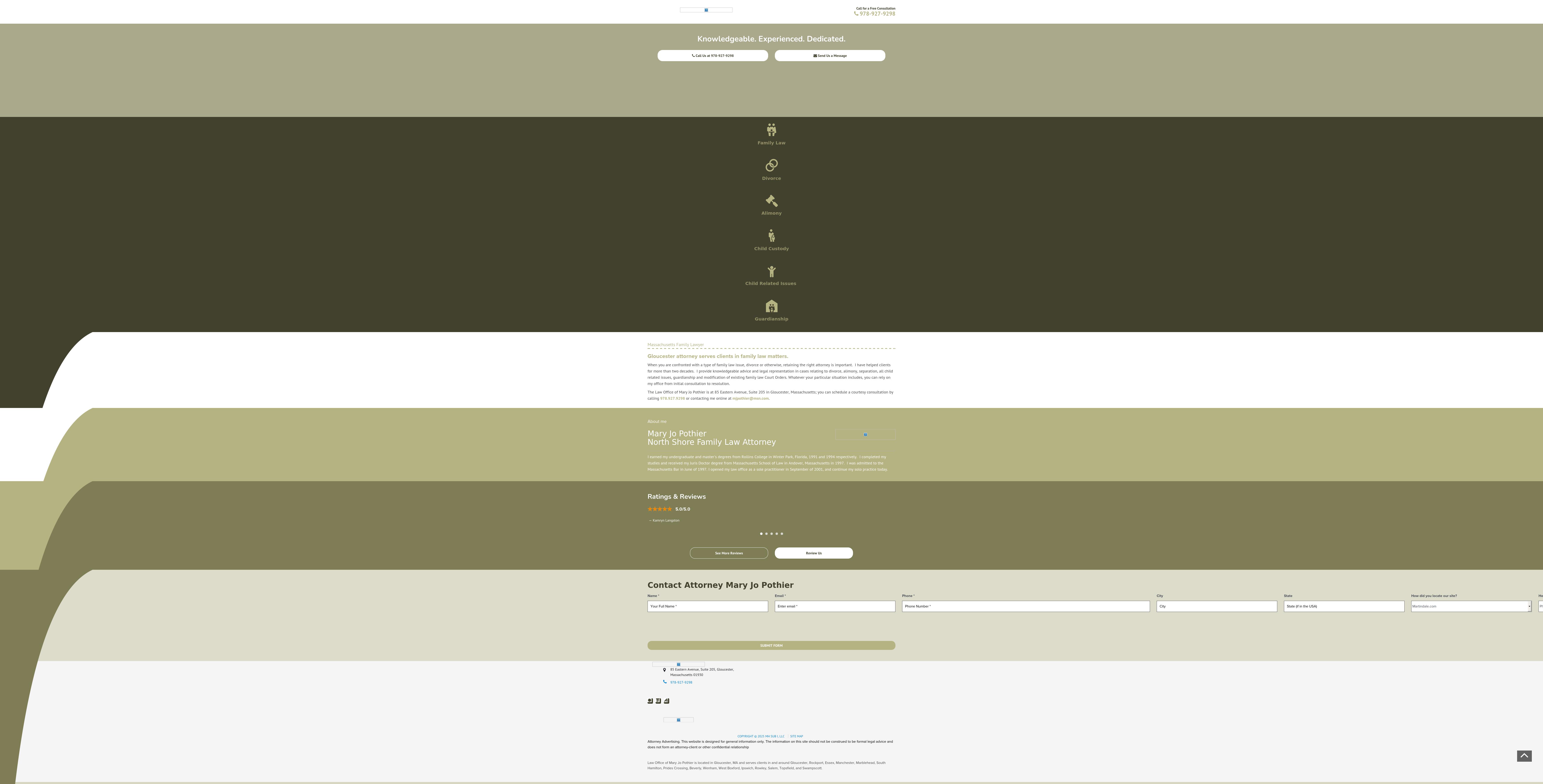
Task: Expand the 'How did you locate our site' dropdown
Action: coord(1470,606)
